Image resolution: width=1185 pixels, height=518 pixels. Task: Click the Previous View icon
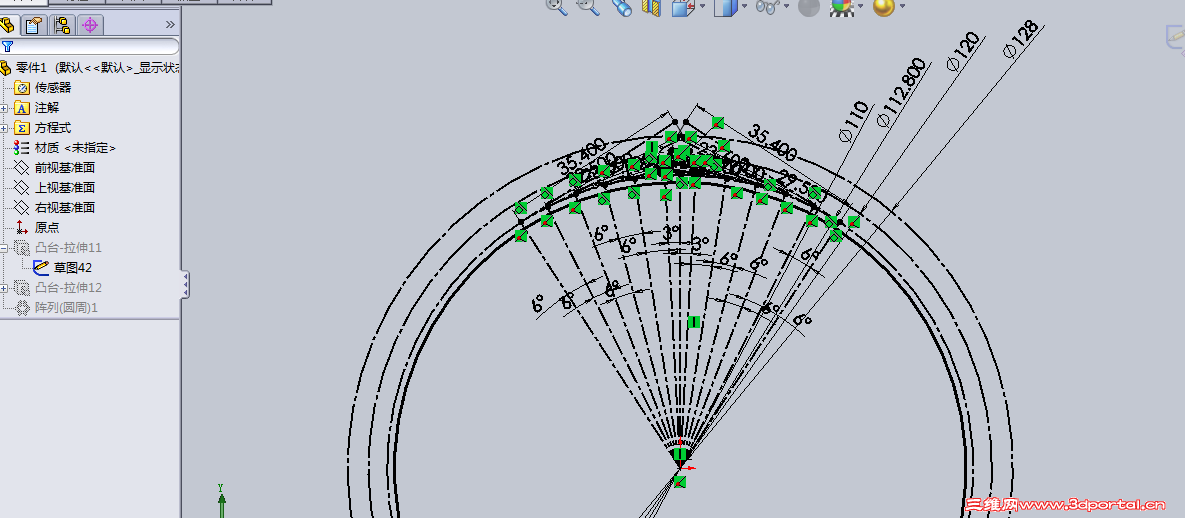point(621,8)
